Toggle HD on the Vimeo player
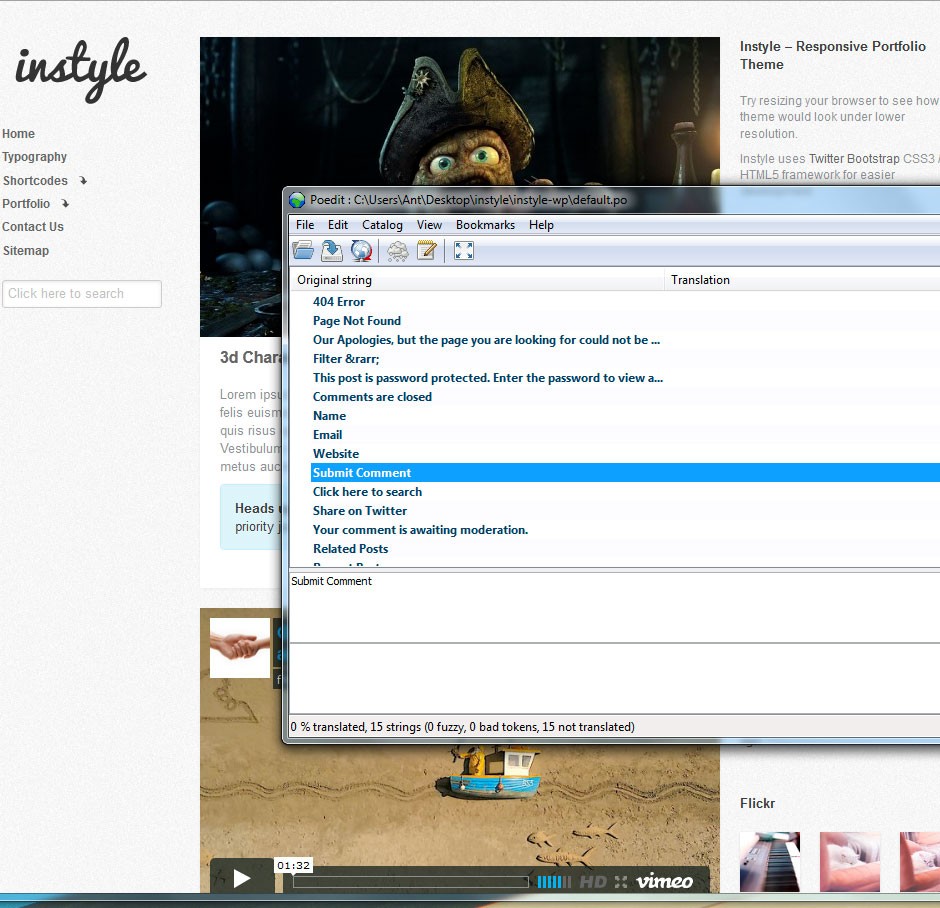Viewport: 940px width, 908px height. point(593,882)
